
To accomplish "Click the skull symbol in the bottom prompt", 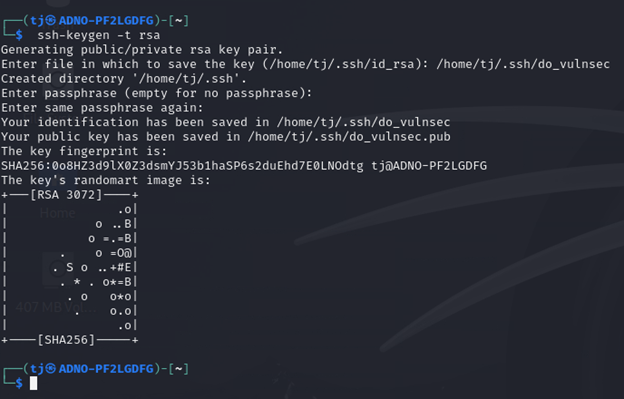I will pos(51,369).
